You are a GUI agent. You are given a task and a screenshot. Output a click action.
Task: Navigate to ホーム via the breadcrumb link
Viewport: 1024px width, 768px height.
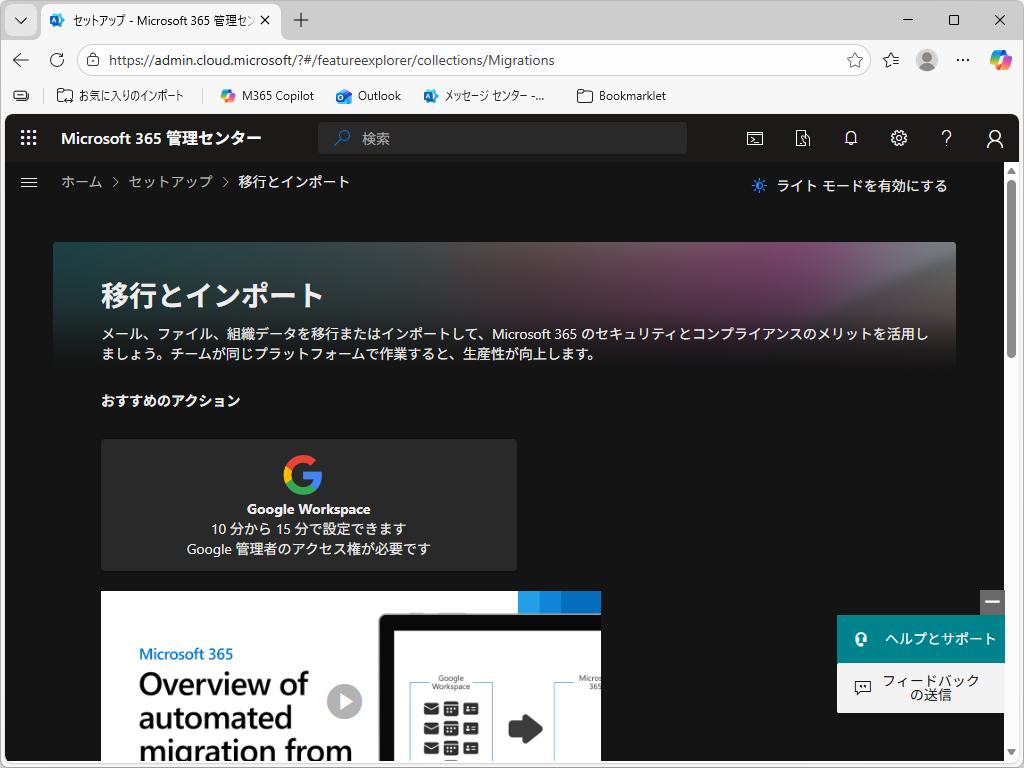(x=81, y=182)
